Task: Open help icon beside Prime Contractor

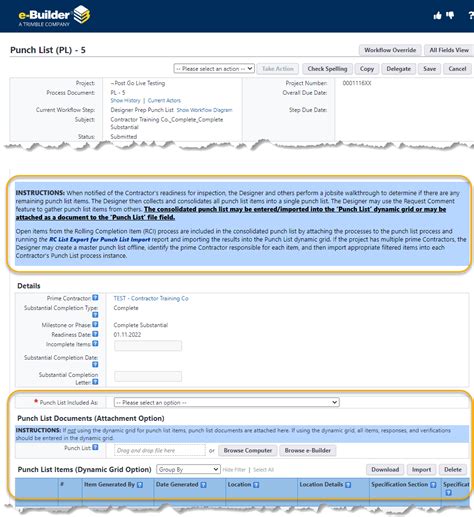Action: [95, 298]
